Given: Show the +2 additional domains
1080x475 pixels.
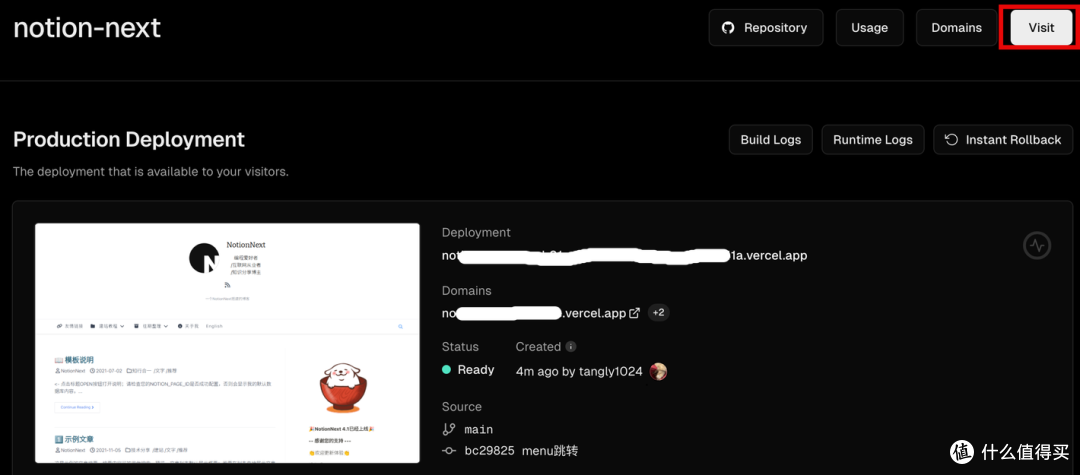Looking at the screenshot, I should [658, 313].
